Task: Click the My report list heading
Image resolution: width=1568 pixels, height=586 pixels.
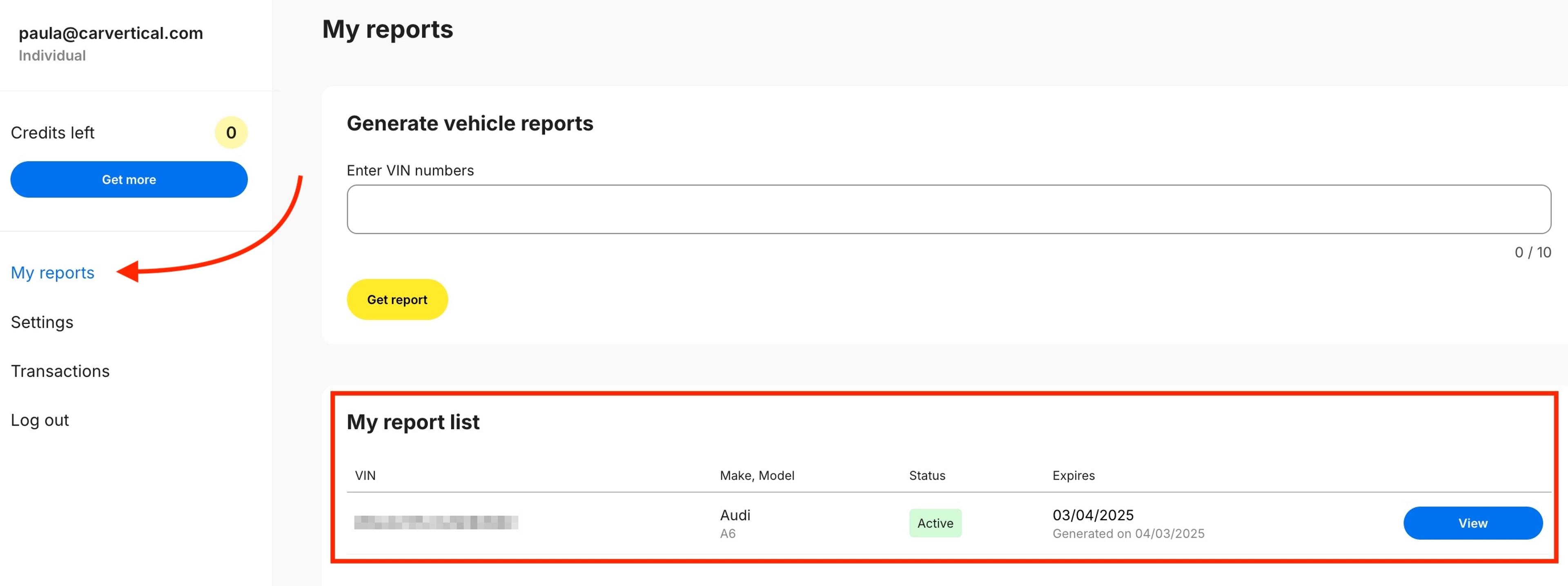Action: pos(413,422)
